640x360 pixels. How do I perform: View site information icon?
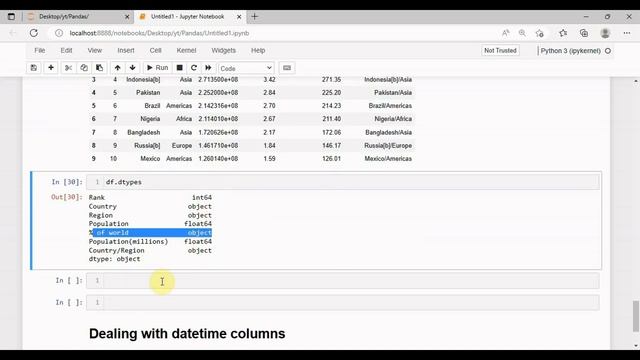point(59,33)
